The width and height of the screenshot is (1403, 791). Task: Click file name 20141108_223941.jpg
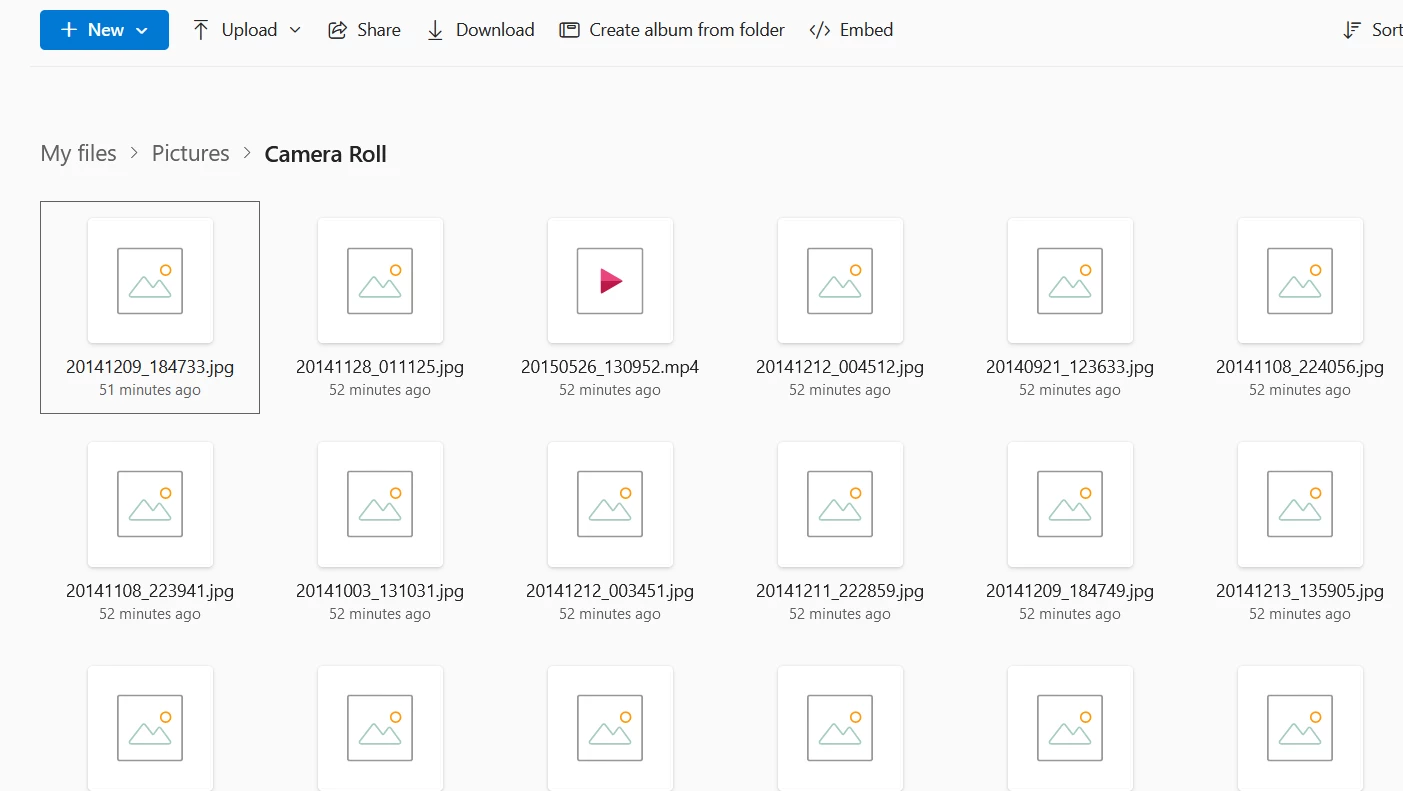(150, 591)
